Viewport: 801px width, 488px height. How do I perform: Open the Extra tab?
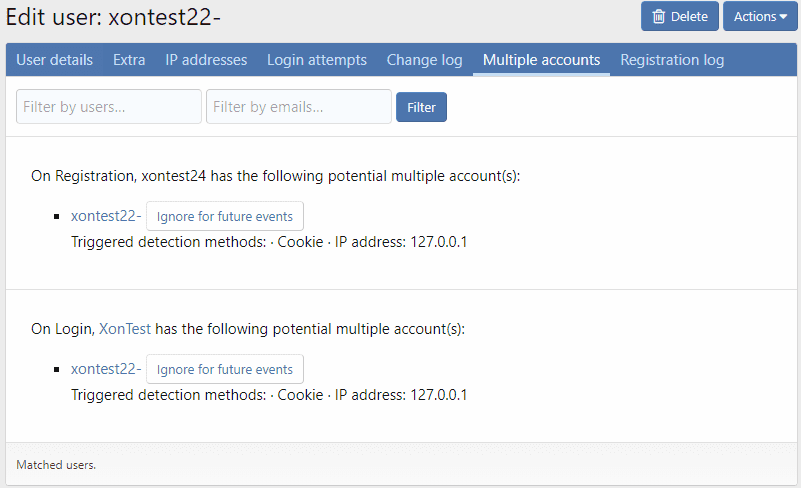point(129,60)
